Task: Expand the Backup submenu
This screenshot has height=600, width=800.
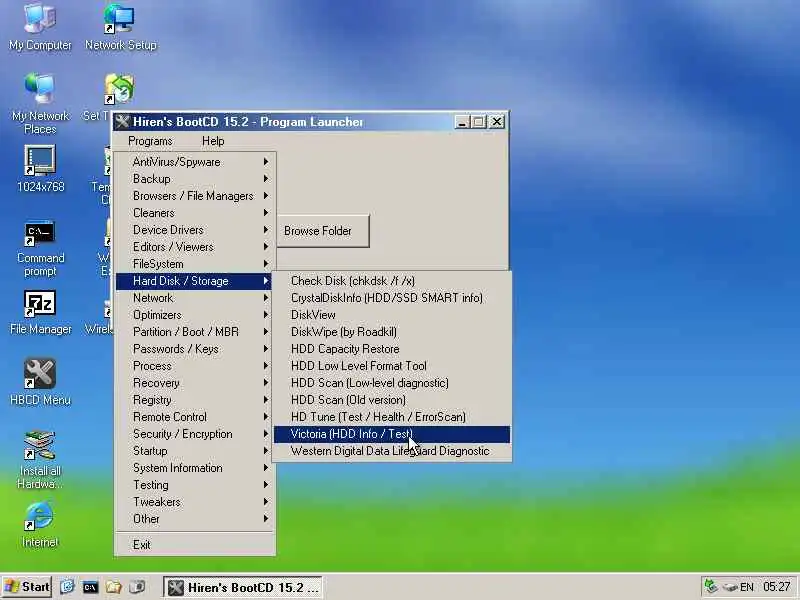Action: click(196, 179)
